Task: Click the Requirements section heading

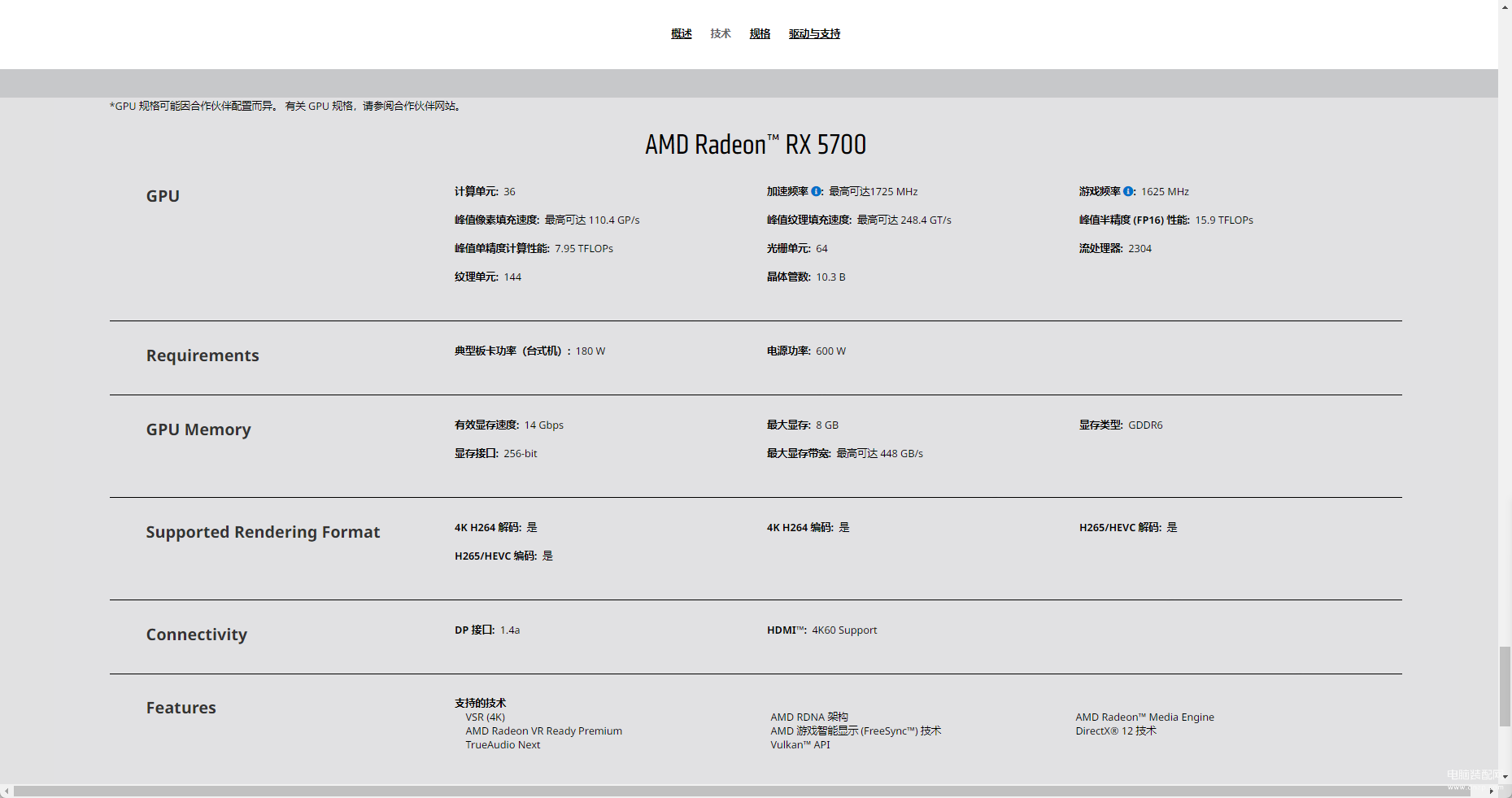Action: [203, 355]
